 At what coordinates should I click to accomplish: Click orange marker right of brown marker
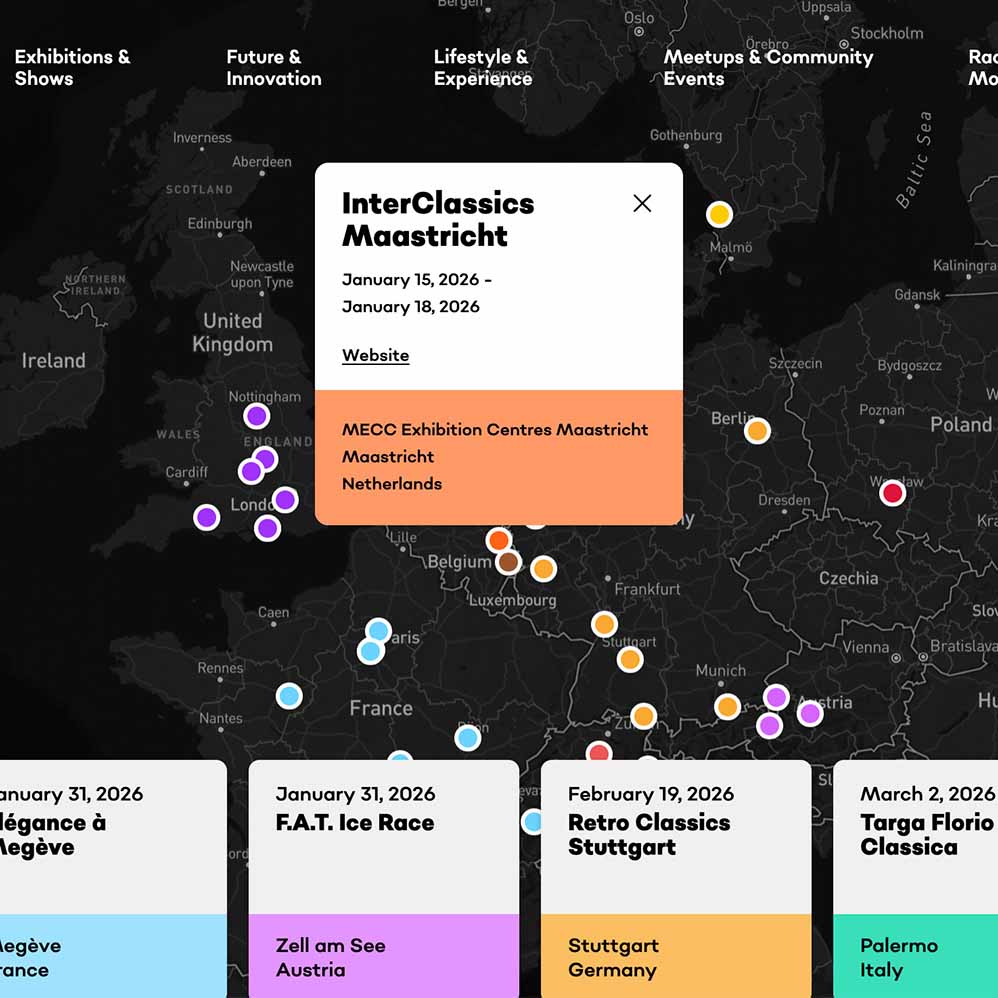pyautogui.click(x=544, y=568)
